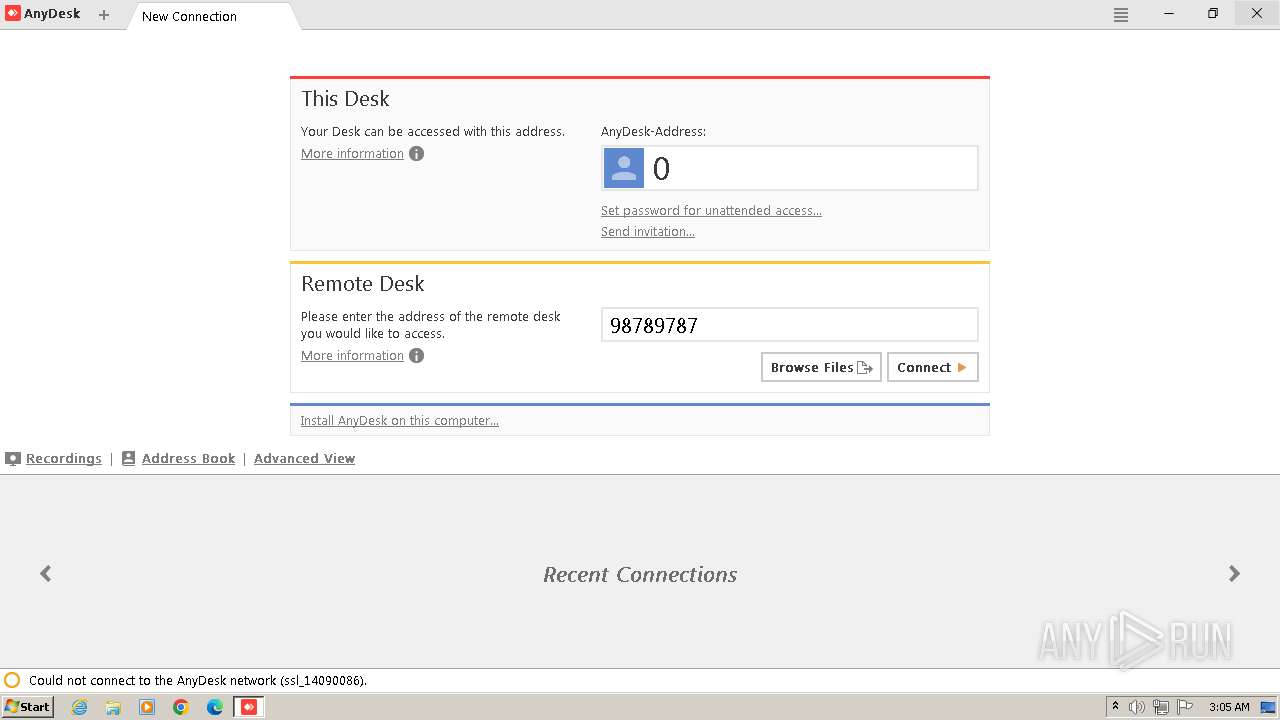This screenshot has height=720, width=1280.
Task: Click the Browse Files button
Action: [821, 367]
